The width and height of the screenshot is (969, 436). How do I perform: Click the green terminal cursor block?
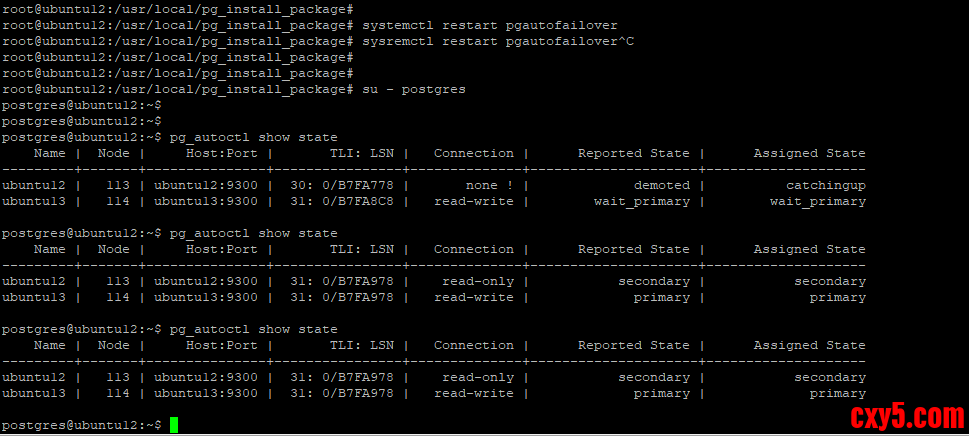tap(174, 425)
